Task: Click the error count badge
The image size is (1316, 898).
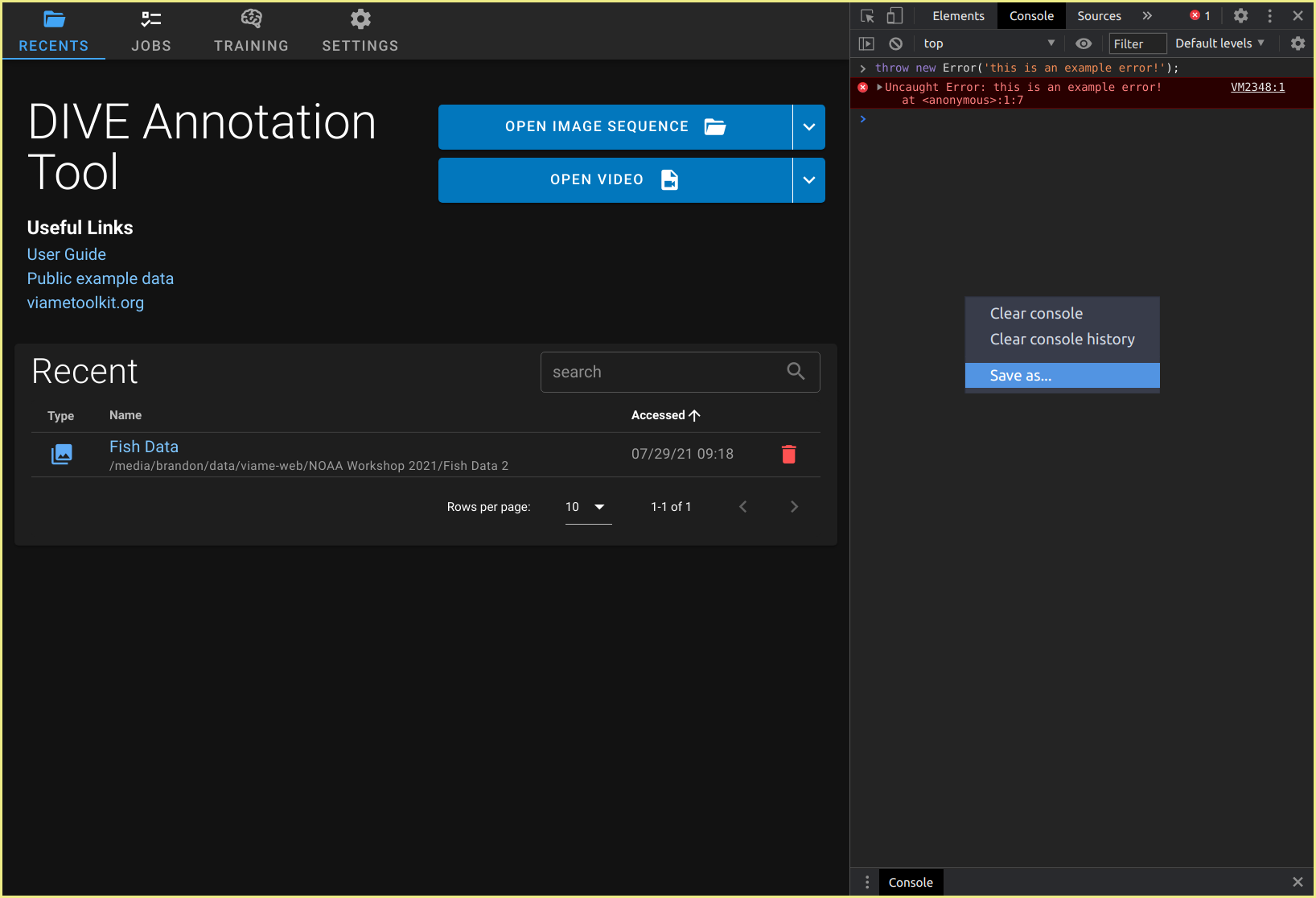Action: click(x=1200, y=16)
